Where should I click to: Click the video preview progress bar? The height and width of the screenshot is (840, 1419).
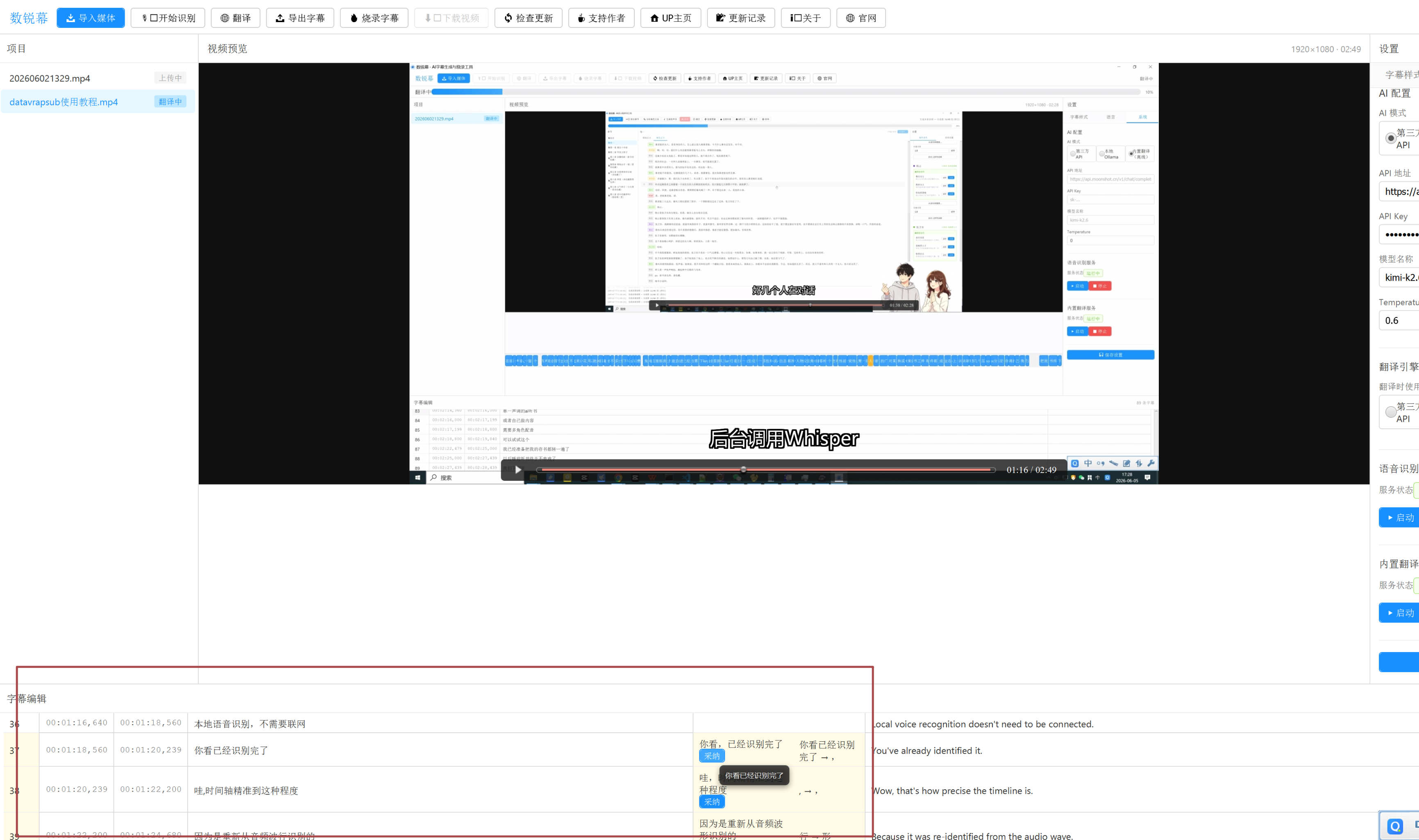[765, 470]
